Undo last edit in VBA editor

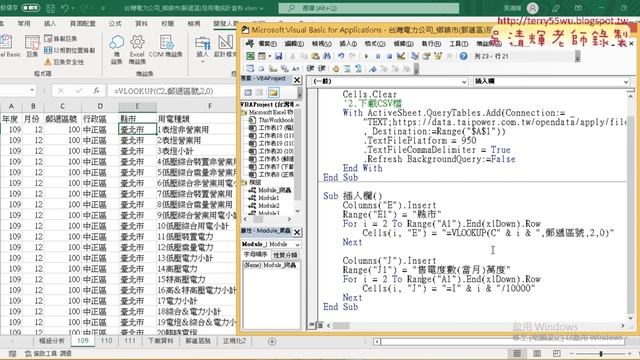click(x=341, y=56)
